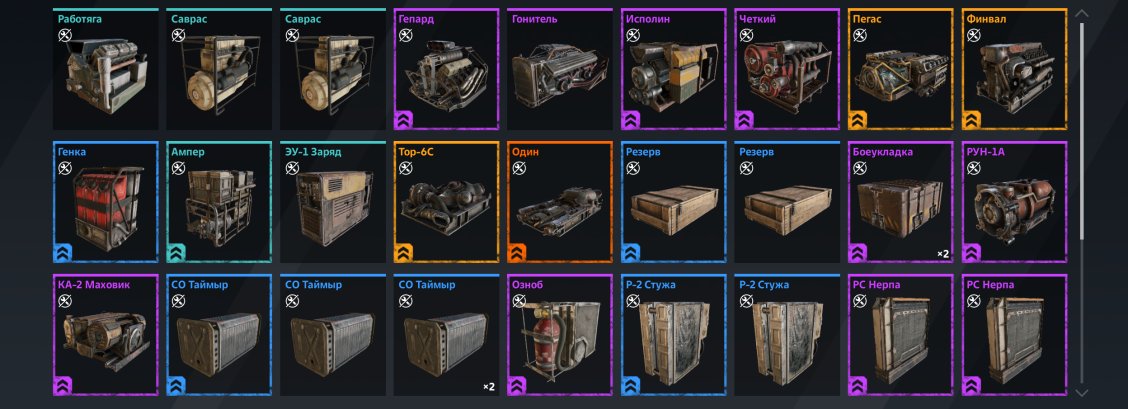Click the orange upgrade badge on Один
The height and width of the screenshot is (409, 1128).
click(x=518, y=253)
